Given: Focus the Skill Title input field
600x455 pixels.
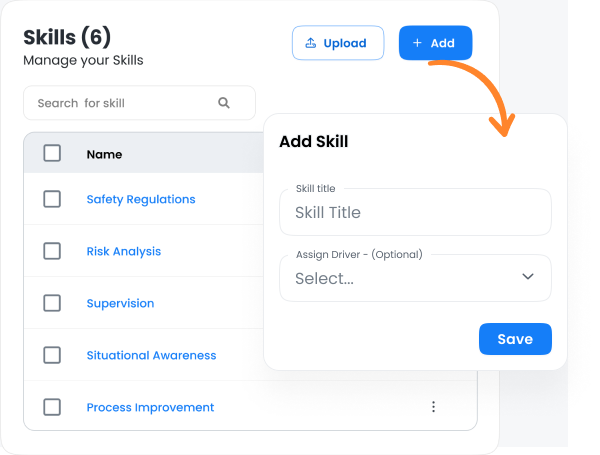Looking at the screenshot, I should (415, 212).
